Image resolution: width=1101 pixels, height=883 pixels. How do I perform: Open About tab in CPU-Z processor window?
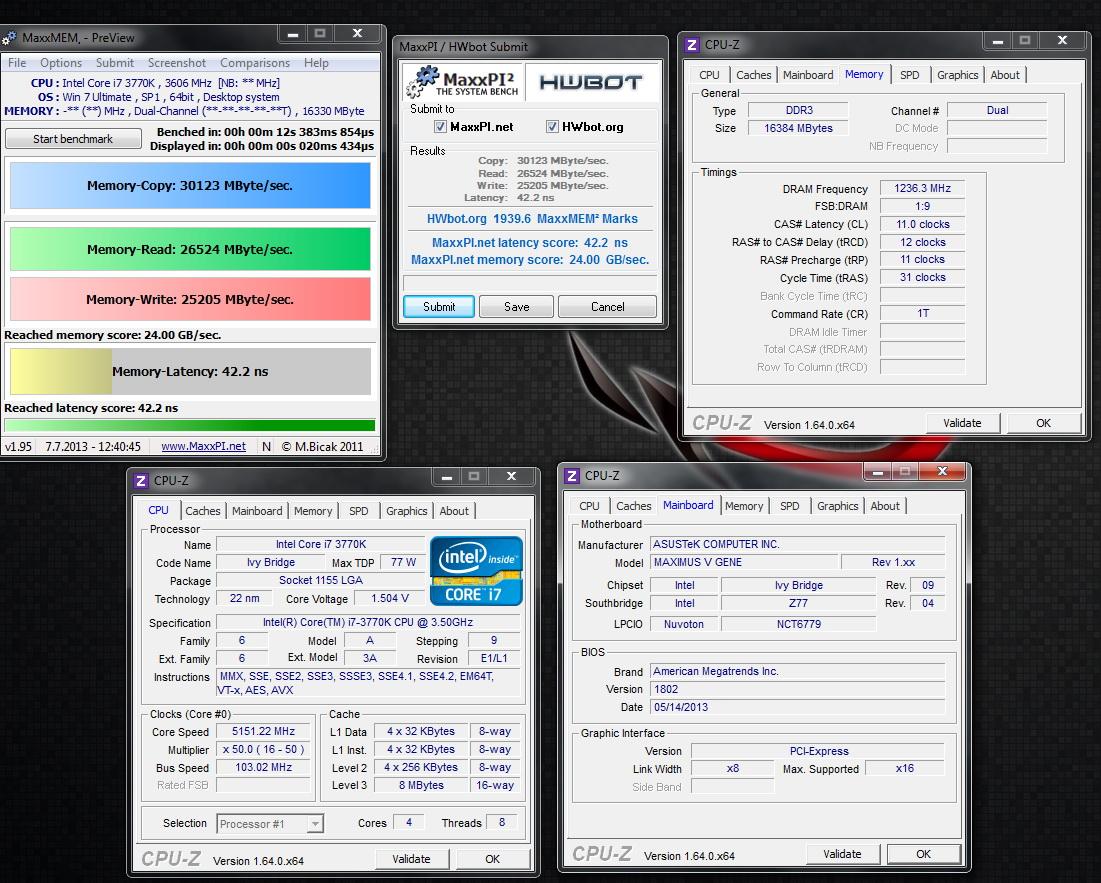click(454, 511)
